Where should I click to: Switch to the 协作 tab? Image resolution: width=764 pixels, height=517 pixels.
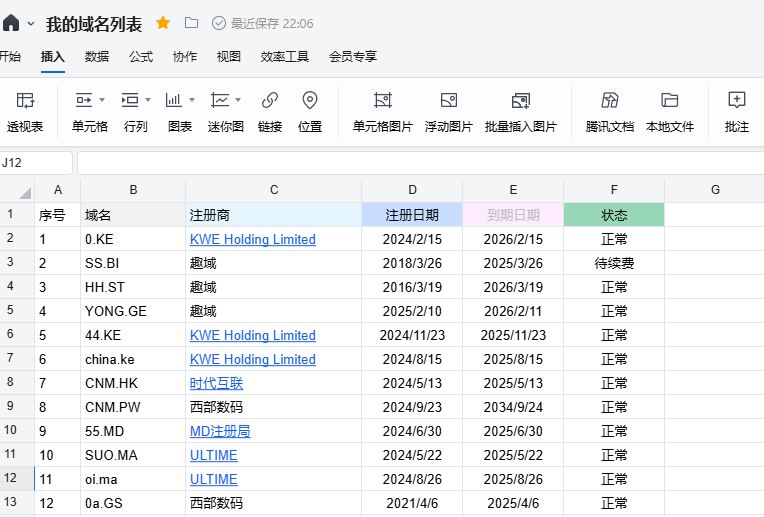point(185,57)
